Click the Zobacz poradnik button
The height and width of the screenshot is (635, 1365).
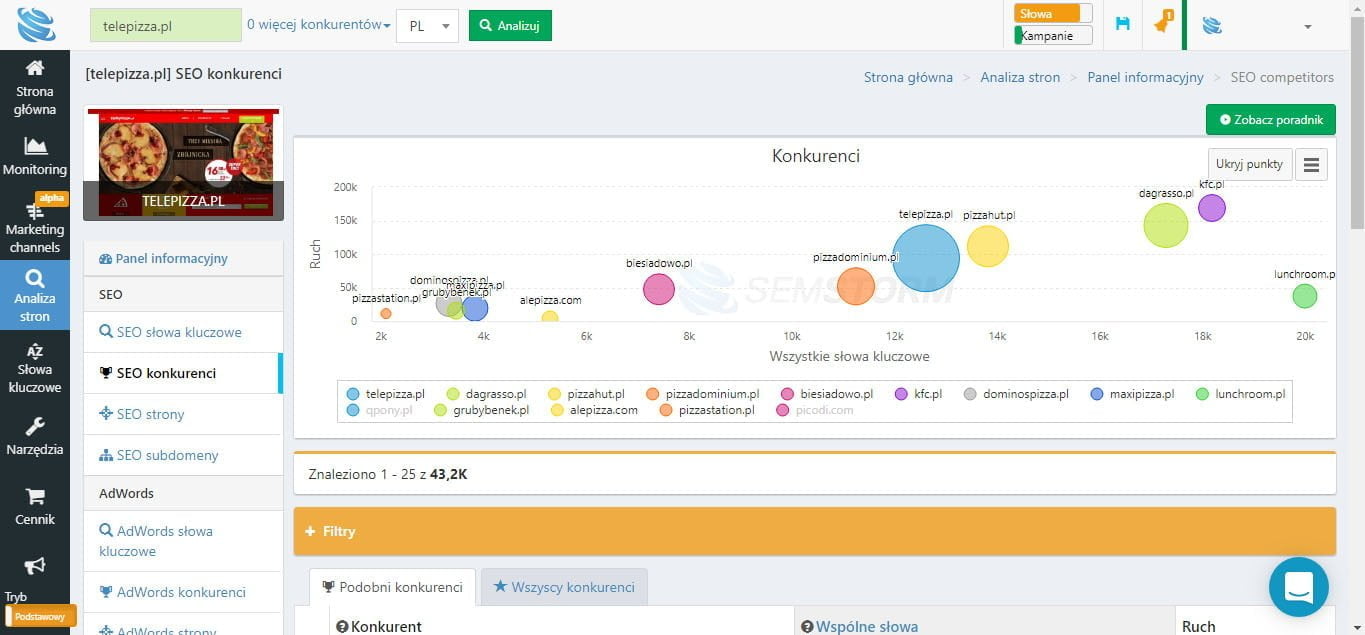point(1270,120)
